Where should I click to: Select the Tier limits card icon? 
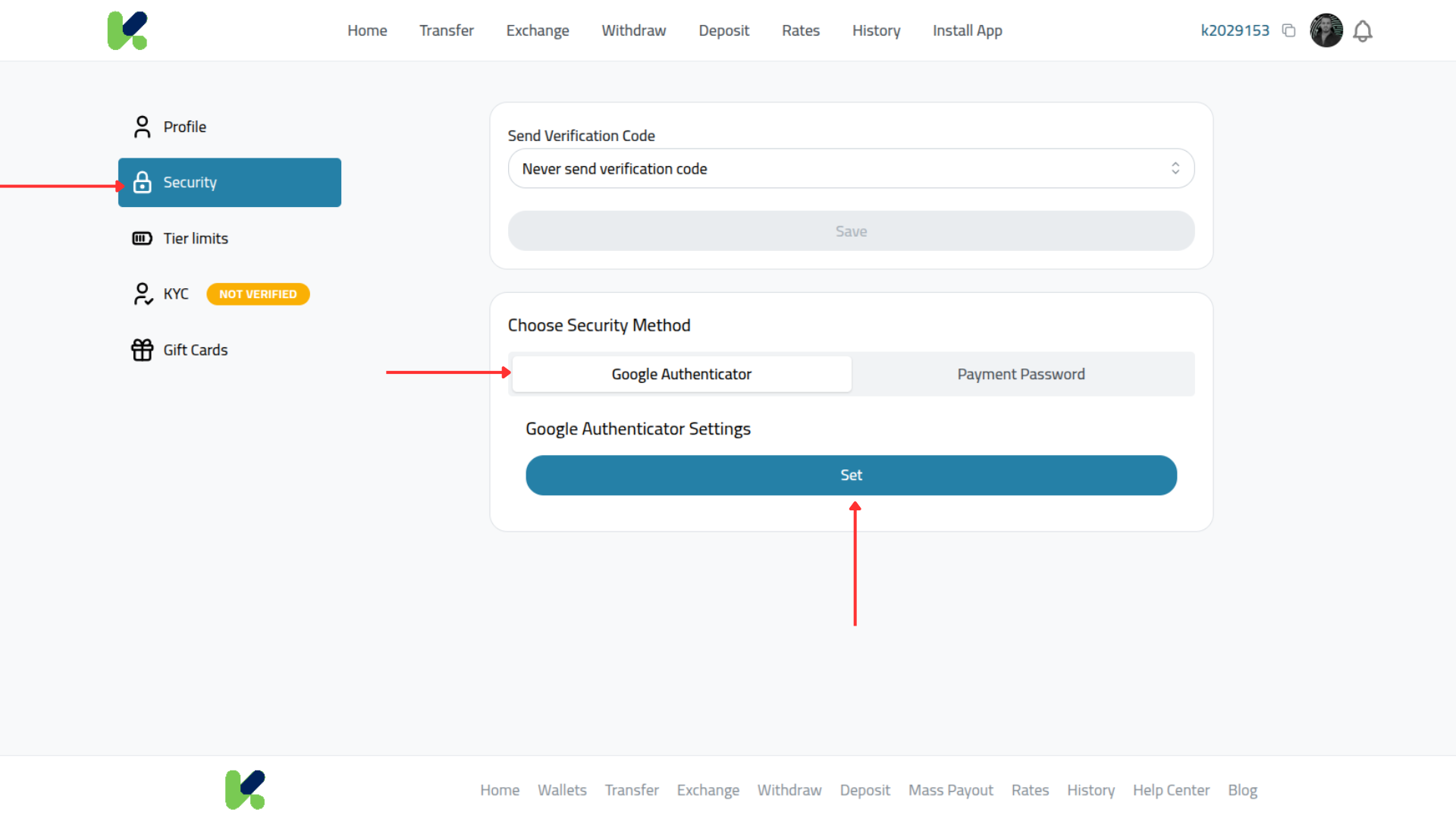click(x=142, y=238)
